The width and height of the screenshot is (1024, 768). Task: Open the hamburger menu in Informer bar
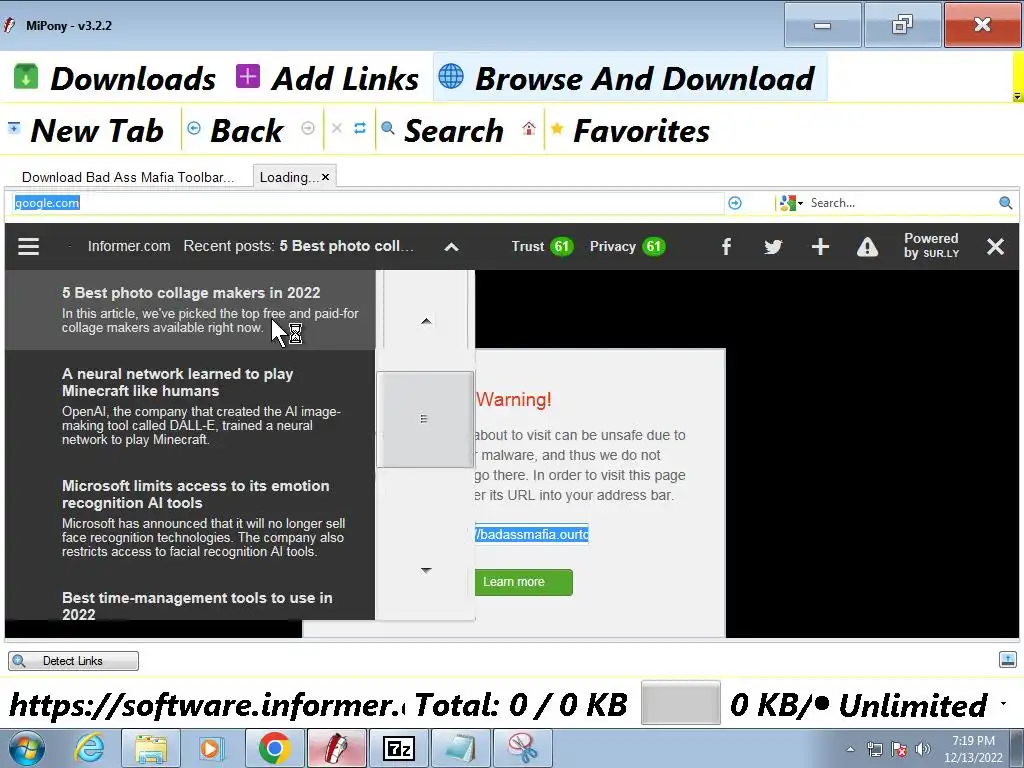[x=29, y=247]
